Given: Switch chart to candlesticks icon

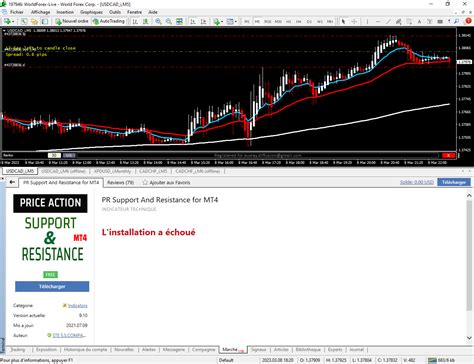Looking at the screenshot, I should pos(146,21).
